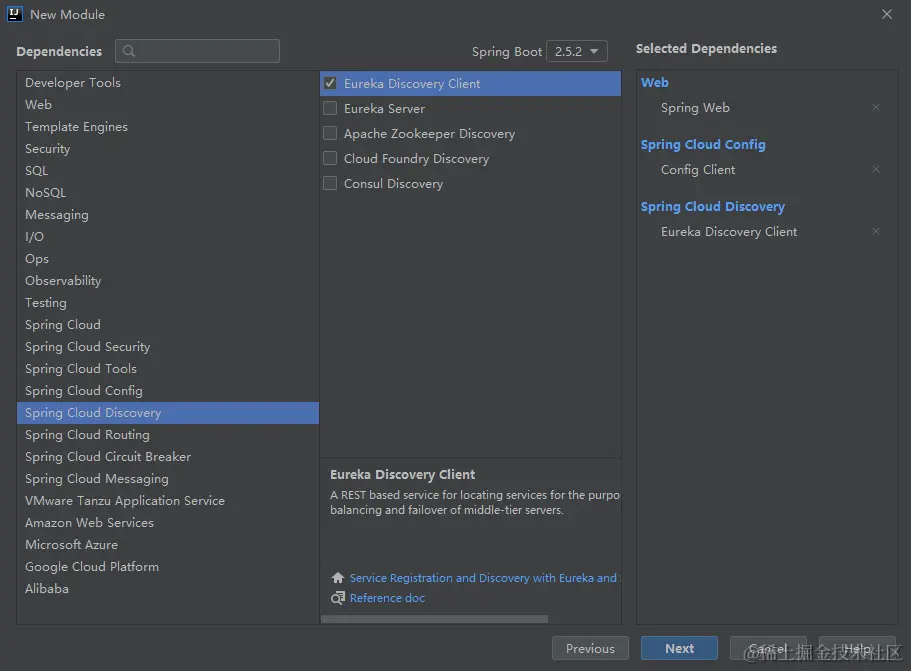Tick the Cloud Foundry Discovery checkbox
Screen dimensions: 911x671
[x=330, y=158]
